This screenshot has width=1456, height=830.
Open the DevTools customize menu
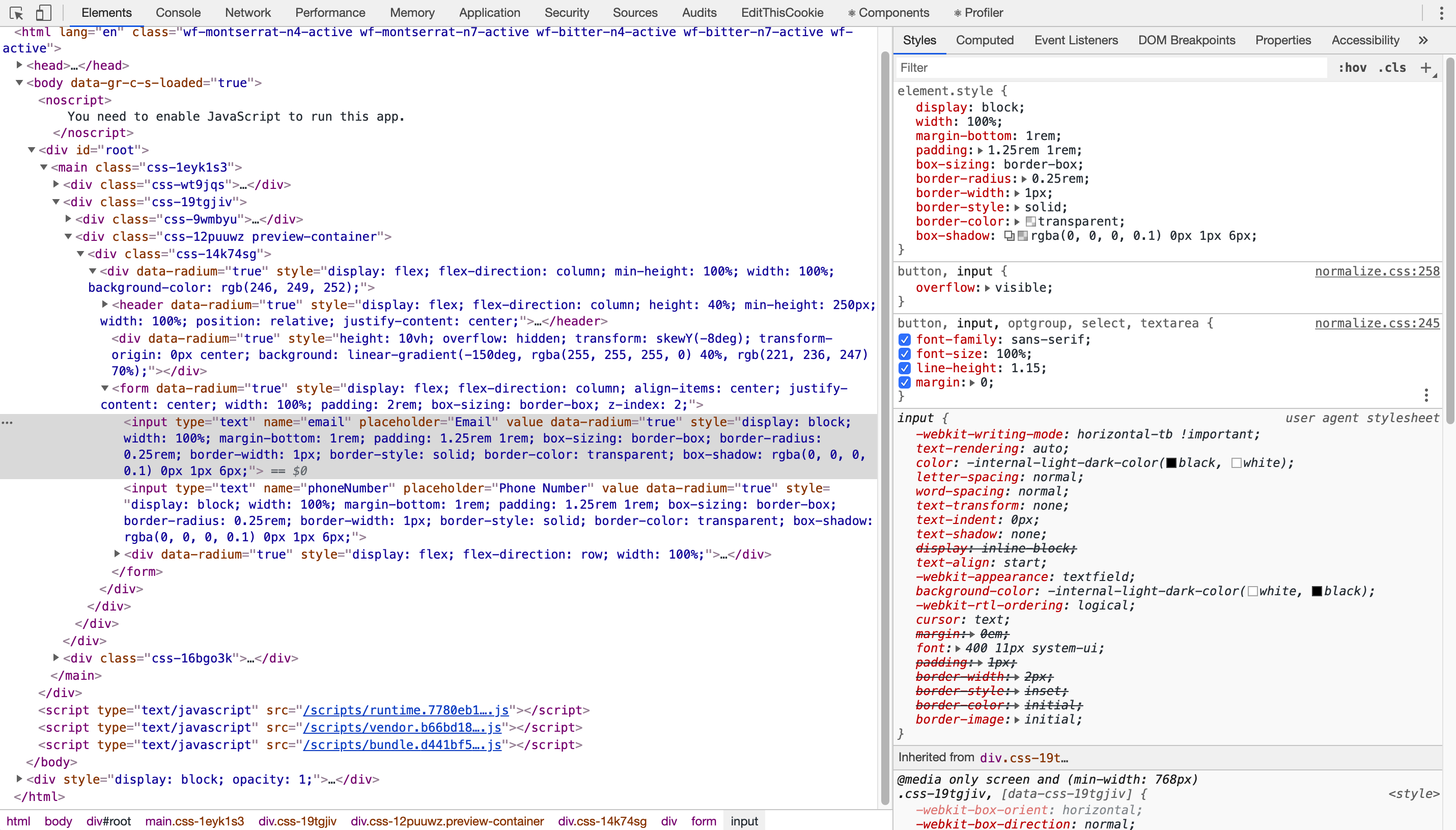(x=1441, y=13)
